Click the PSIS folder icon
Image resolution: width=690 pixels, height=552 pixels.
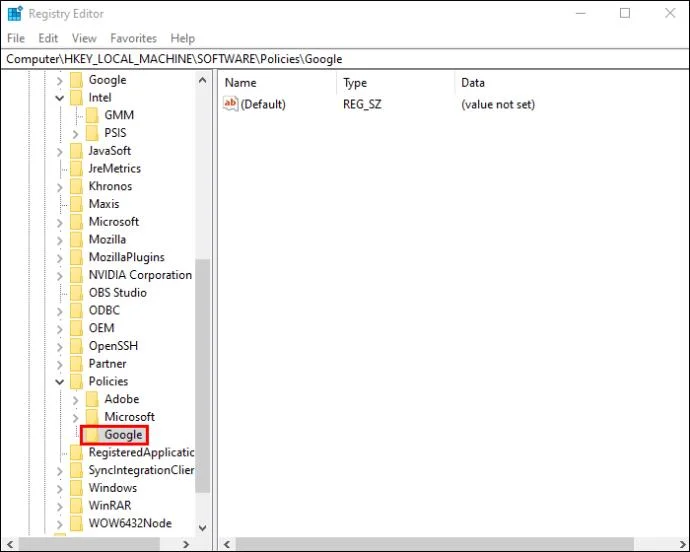tap(92, 133)
